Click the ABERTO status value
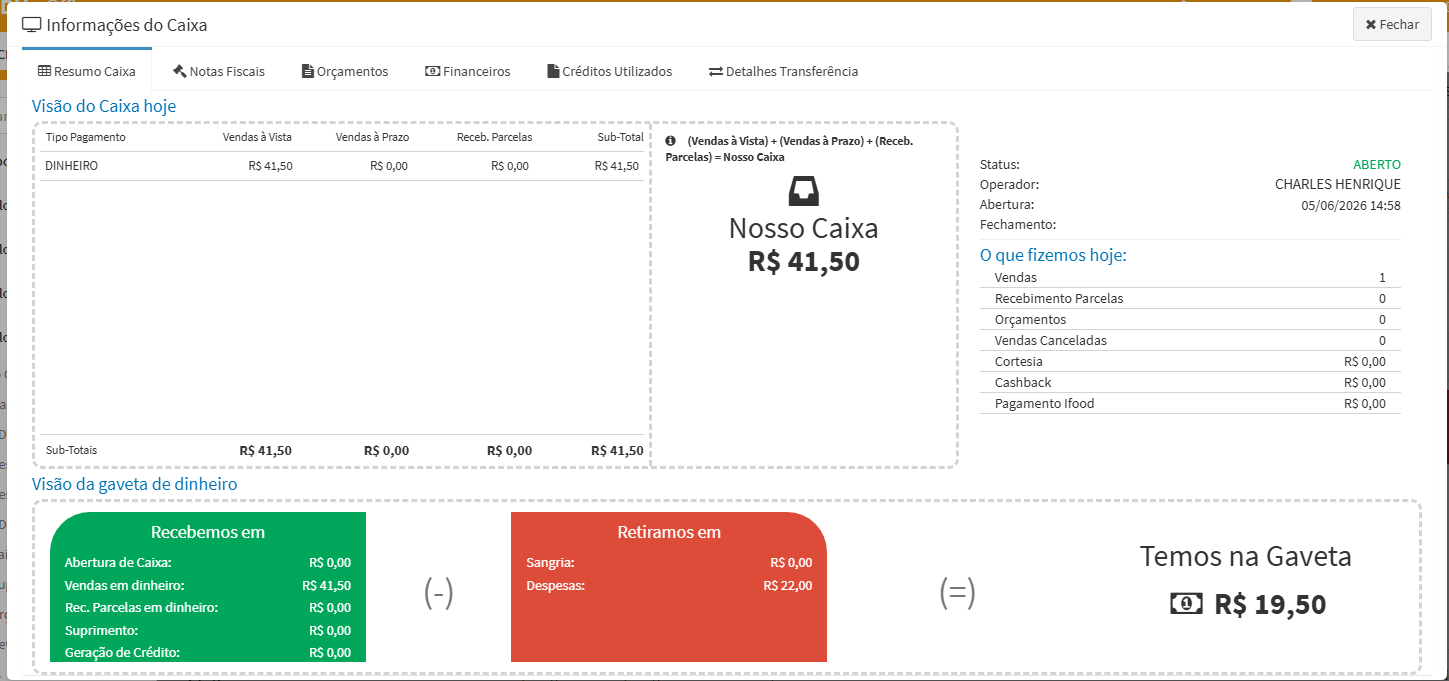Screen dimensions: 1449x681 tap(1377, 164)
